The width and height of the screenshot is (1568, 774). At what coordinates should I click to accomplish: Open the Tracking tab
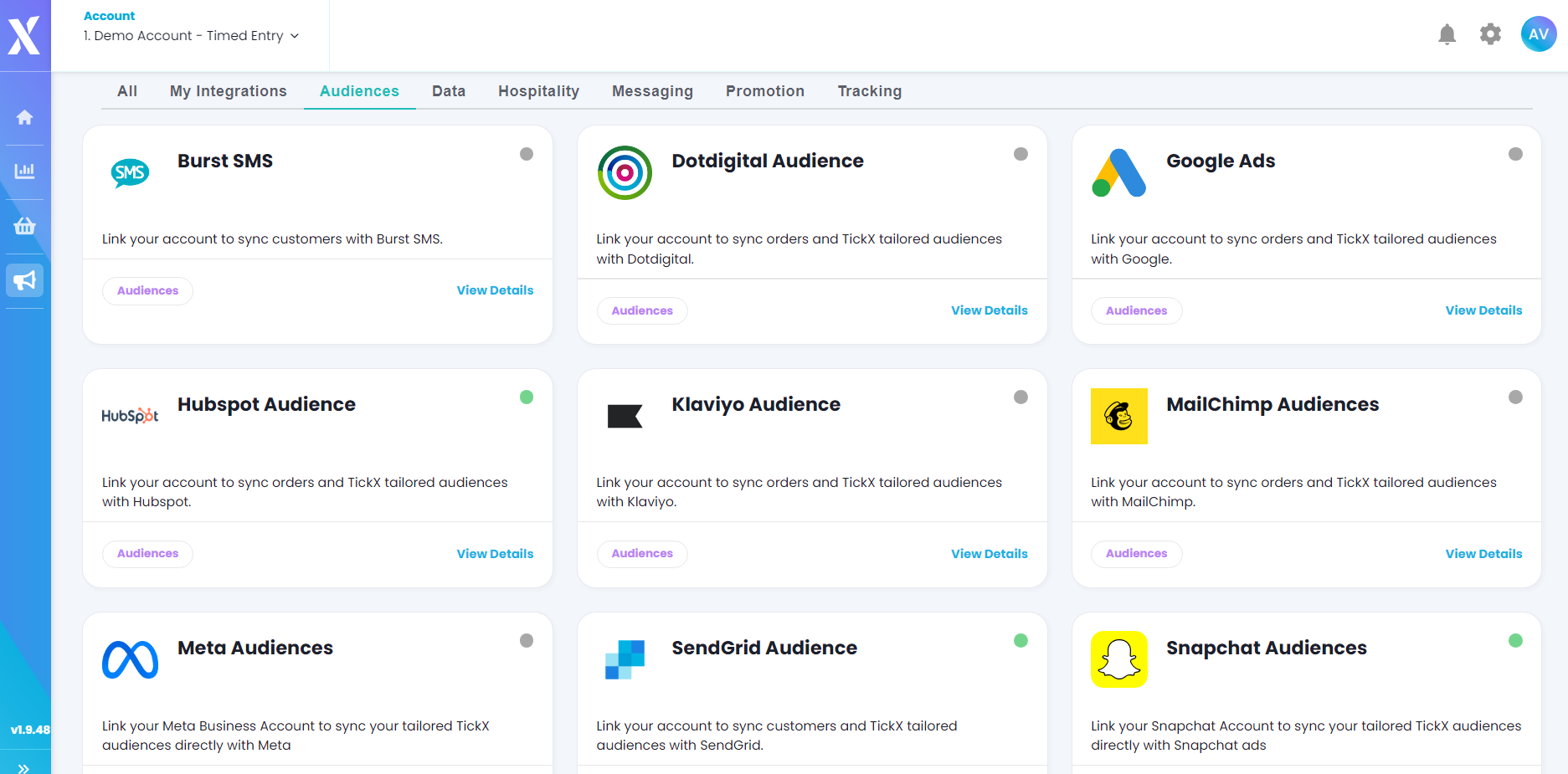tap(869, 90)
